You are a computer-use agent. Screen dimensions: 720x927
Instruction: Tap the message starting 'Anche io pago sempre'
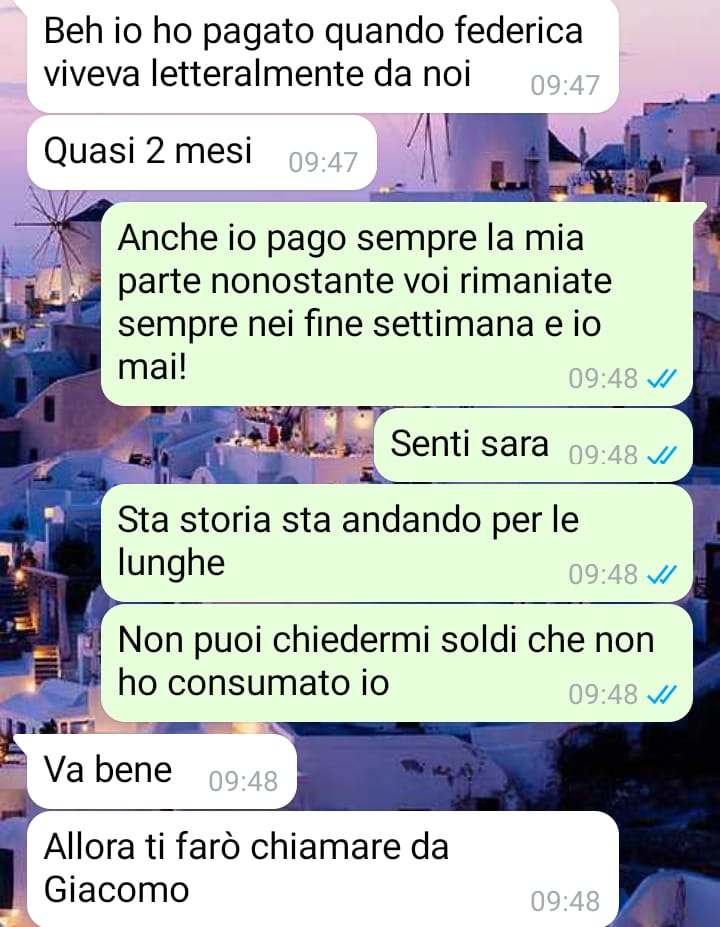(397, 304)
